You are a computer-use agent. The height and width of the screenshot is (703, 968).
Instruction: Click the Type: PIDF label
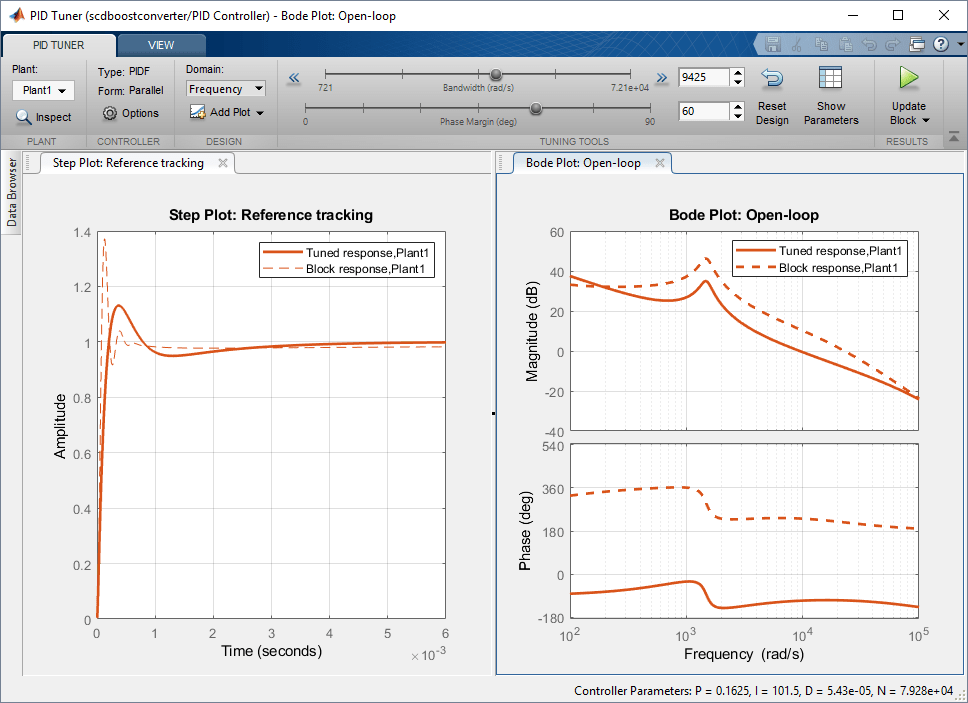(123, 72)
